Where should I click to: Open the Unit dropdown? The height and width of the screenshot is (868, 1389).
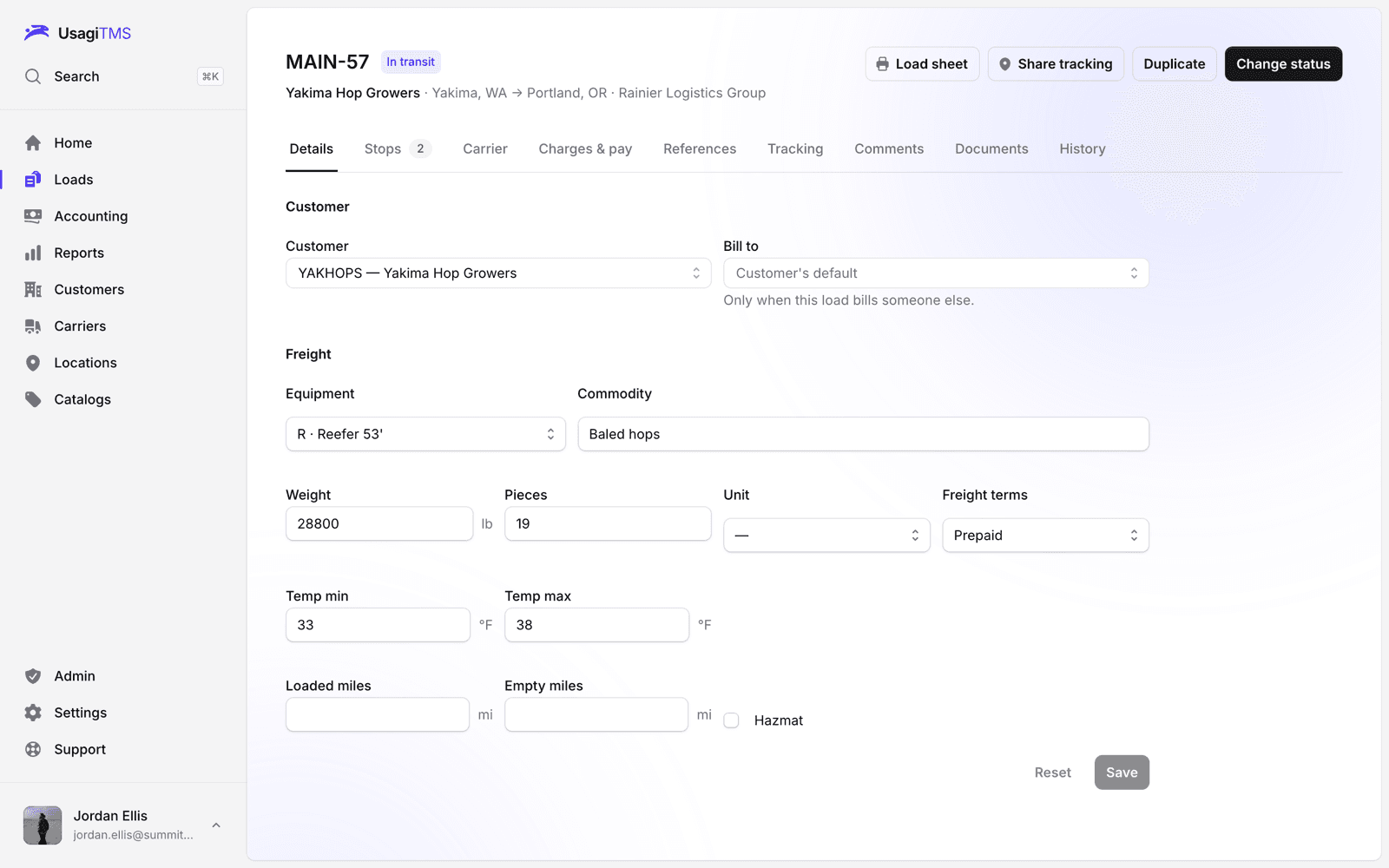point(826,536)
